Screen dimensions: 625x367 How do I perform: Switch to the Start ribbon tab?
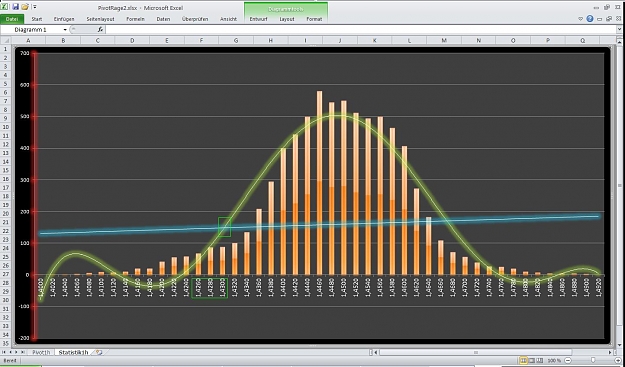37,19
